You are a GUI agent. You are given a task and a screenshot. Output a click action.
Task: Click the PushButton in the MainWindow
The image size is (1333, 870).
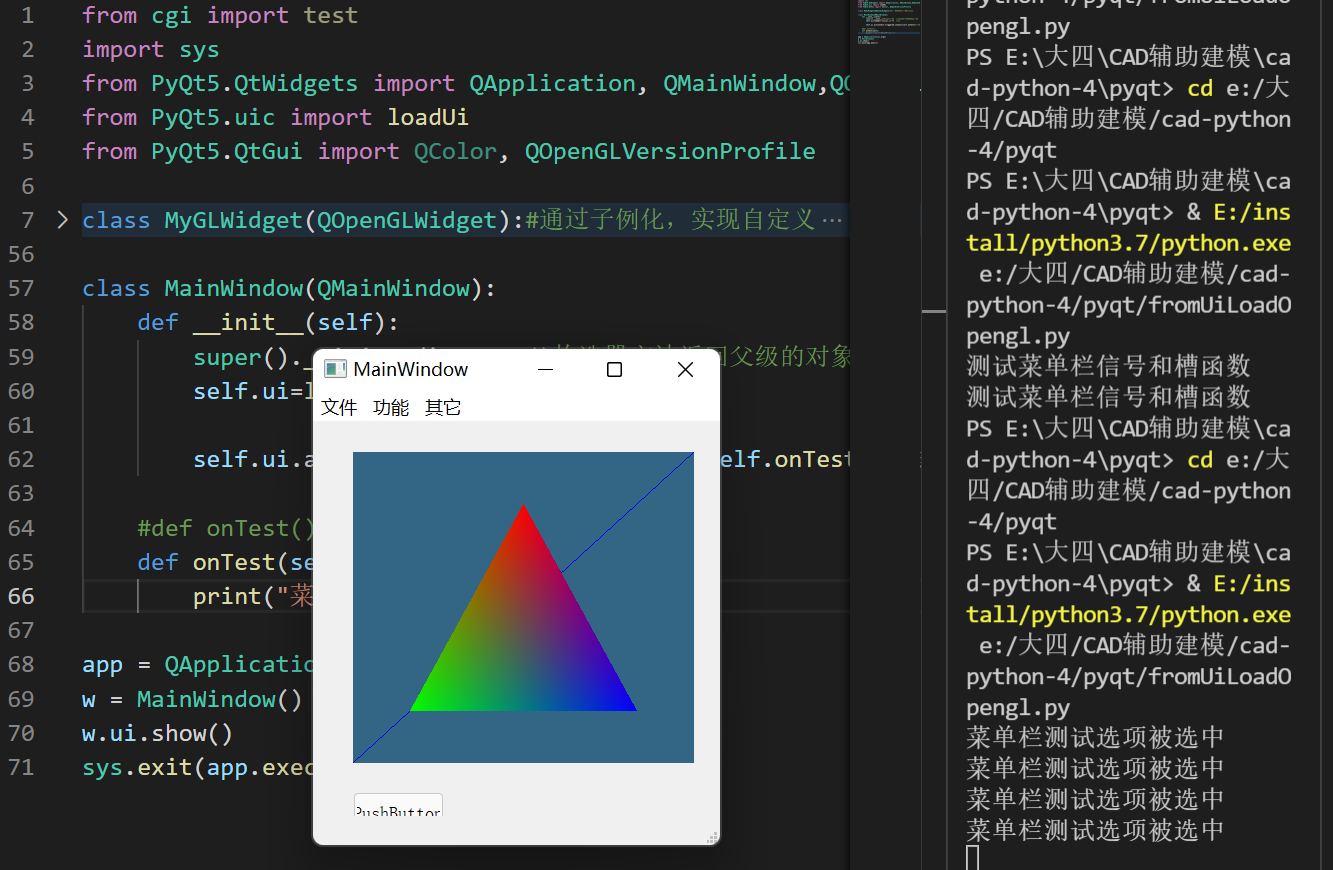(397, 807)
